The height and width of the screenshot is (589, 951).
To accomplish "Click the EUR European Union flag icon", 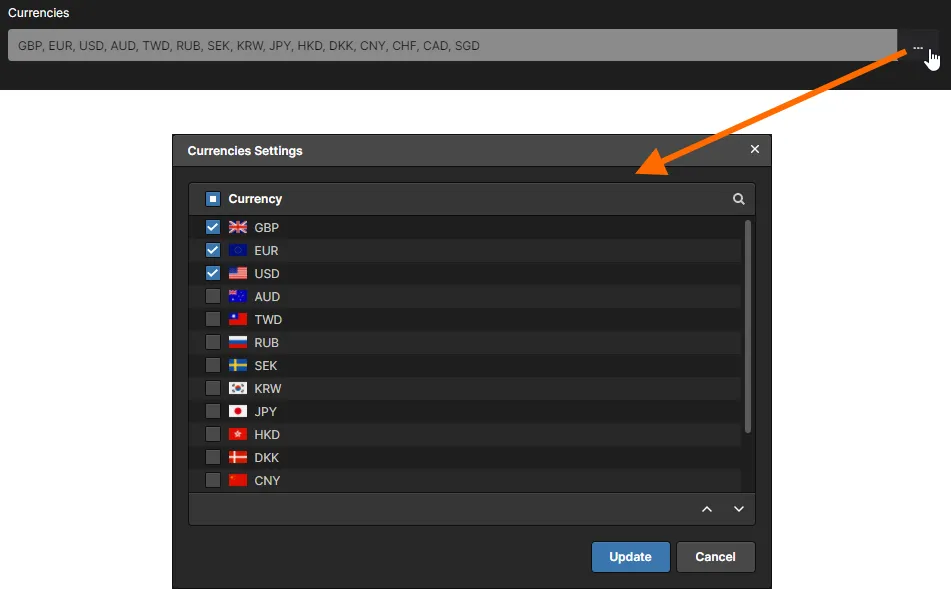I will [238, 251].
